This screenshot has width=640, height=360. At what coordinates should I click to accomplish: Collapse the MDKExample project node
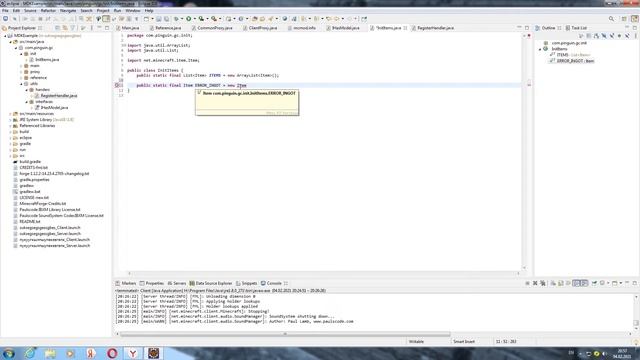point(5,36)
